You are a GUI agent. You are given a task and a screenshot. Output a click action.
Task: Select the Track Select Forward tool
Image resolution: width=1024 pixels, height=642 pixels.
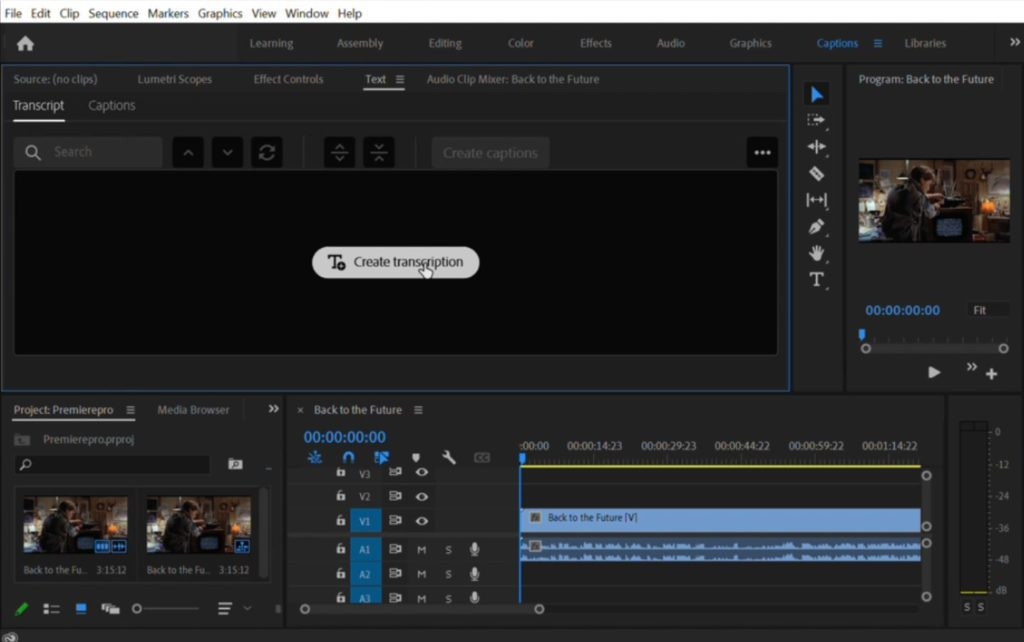(x=816, y=120)
